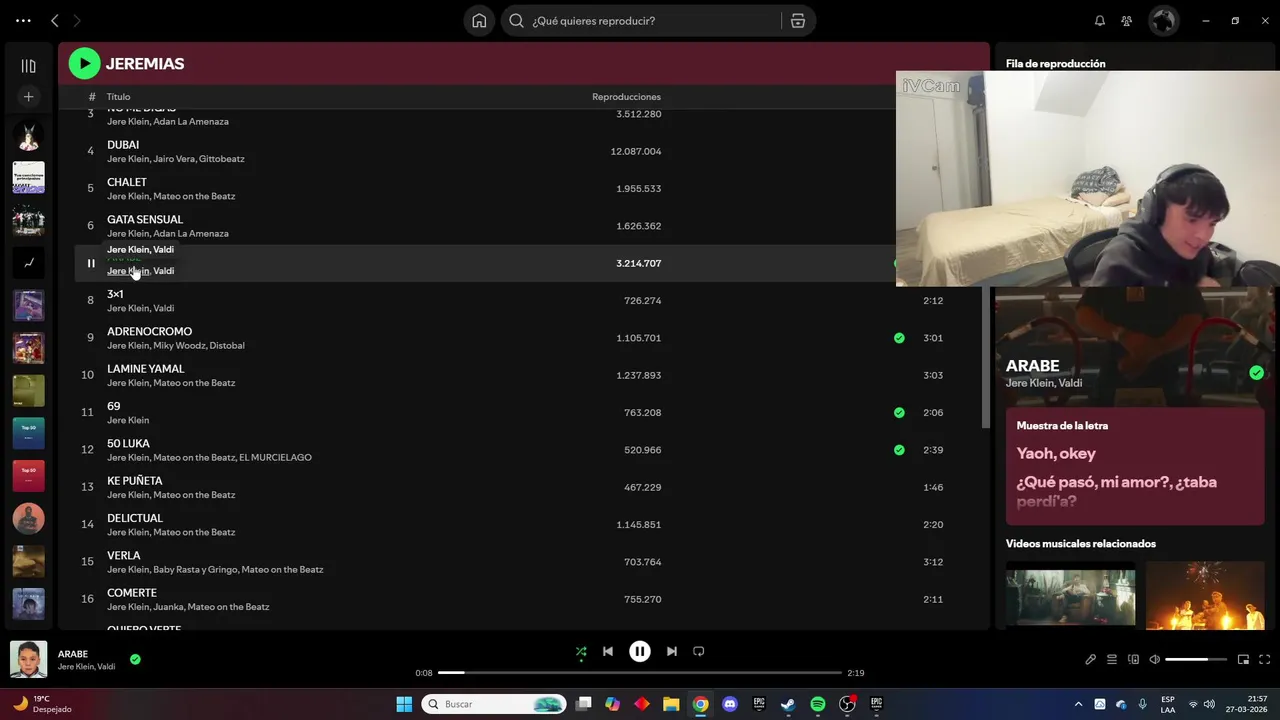
Task: Open the lyrics card 'Muestra de la letra'
Action: 1134,467
